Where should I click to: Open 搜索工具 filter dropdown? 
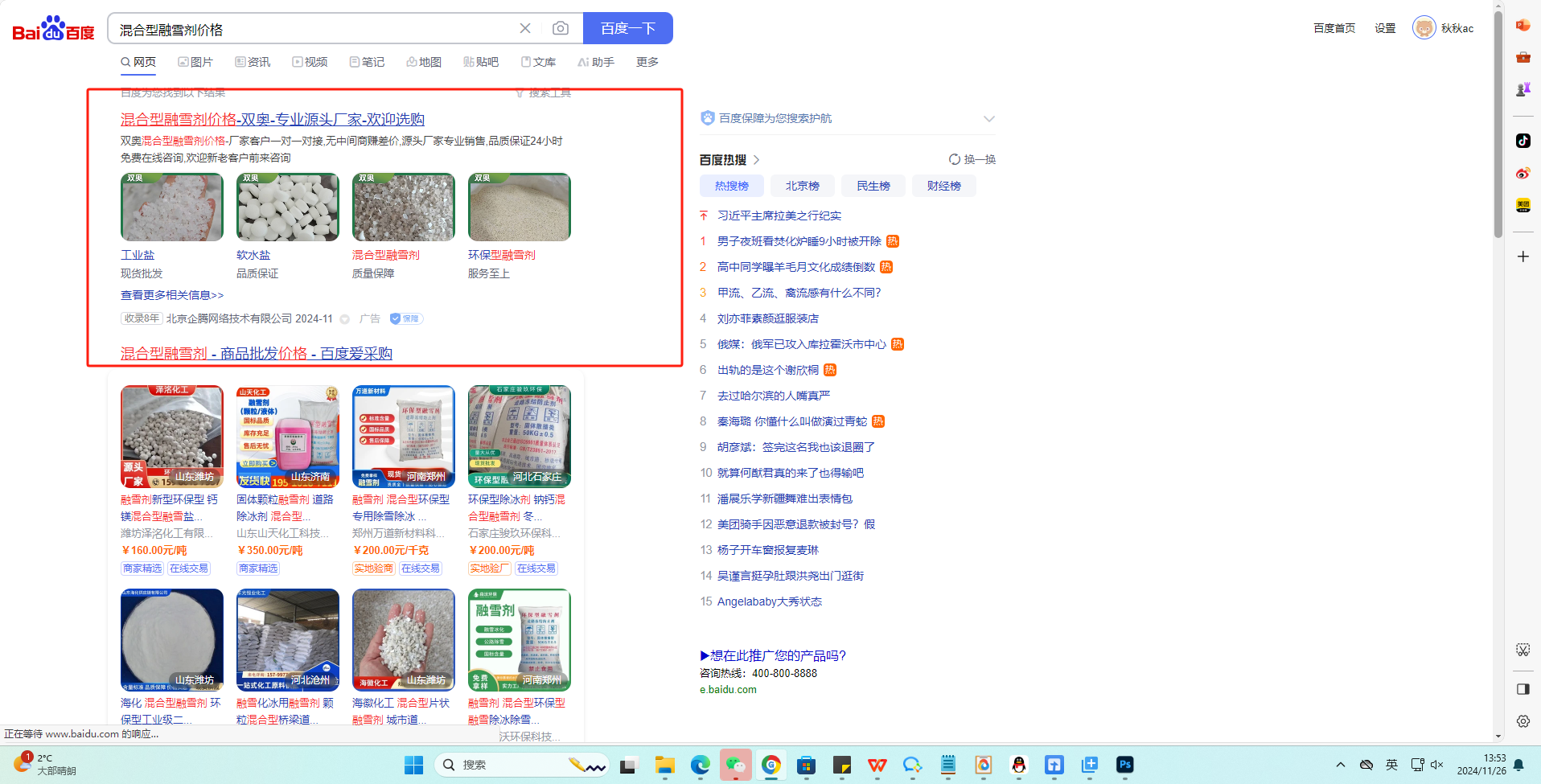544,93
